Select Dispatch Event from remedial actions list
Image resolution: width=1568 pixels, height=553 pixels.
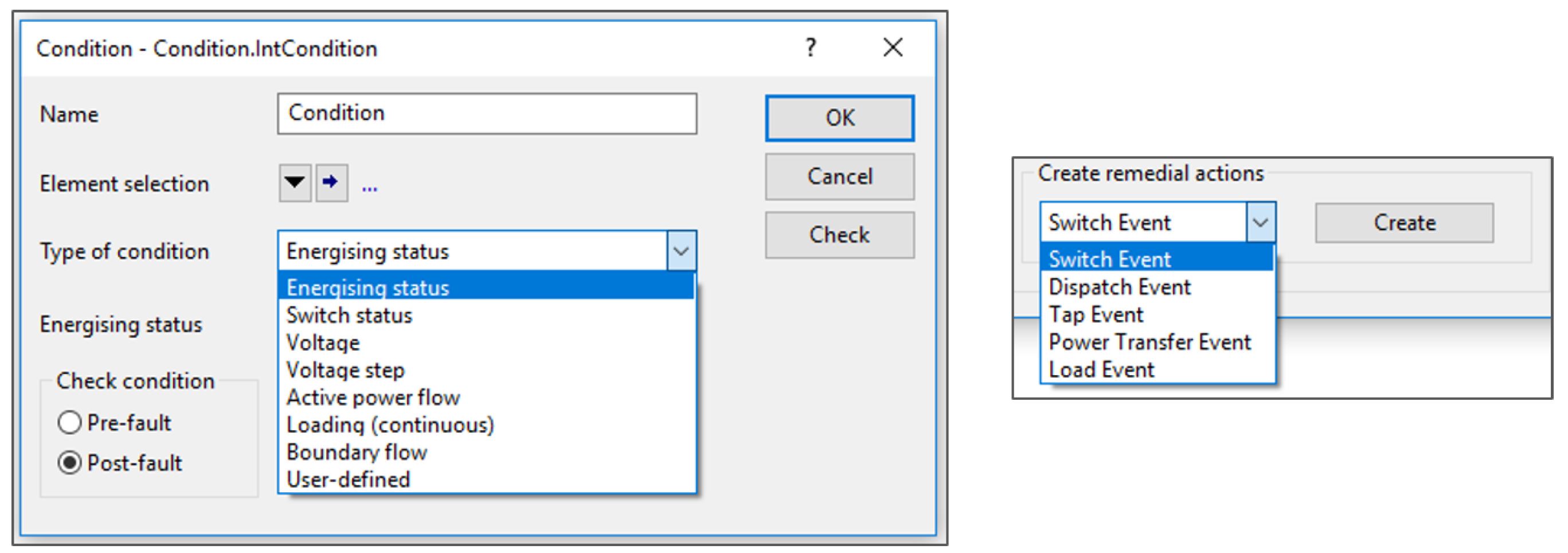coord(1120,287)
